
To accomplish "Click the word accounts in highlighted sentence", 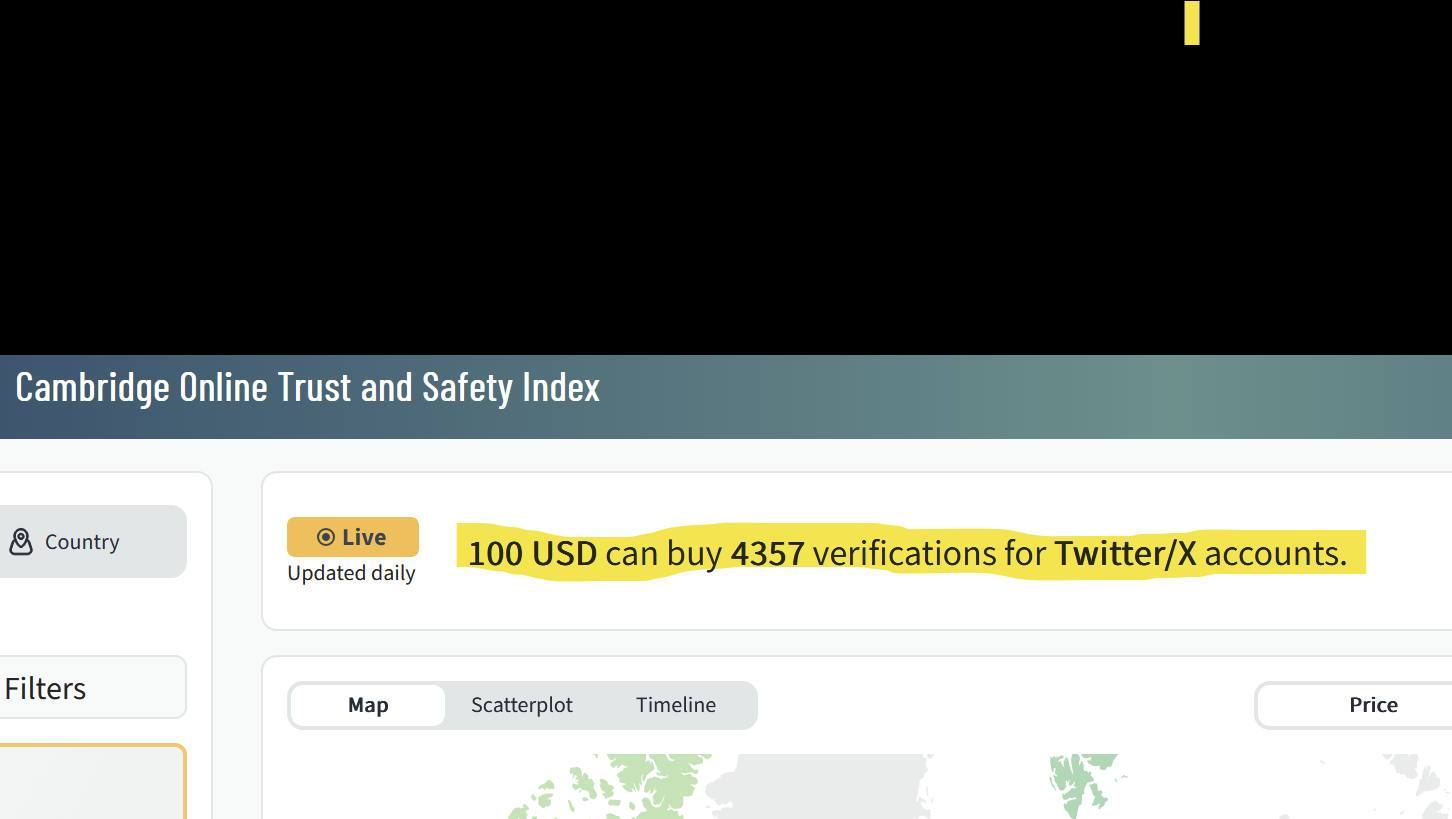I will point(1275,553).
